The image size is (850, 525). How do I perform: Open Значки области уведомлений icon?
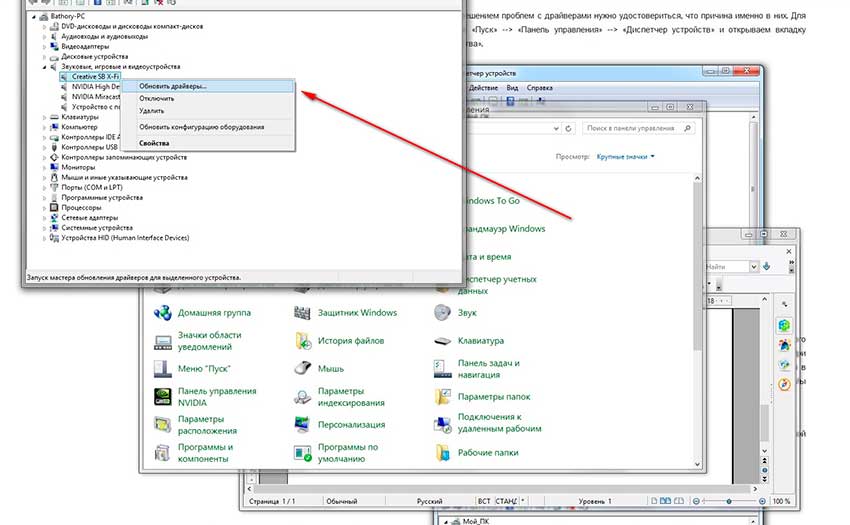tap(163, 341)
